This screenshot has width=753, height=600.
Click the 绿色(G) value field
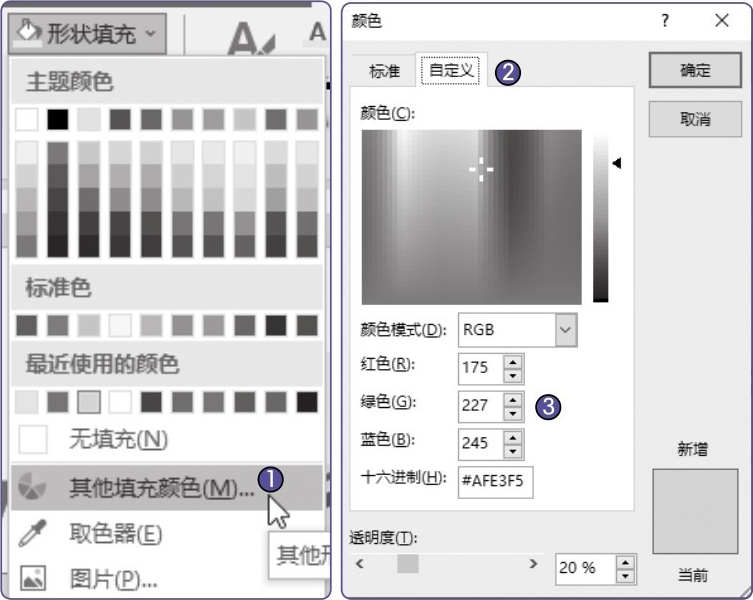coord(481,406)
